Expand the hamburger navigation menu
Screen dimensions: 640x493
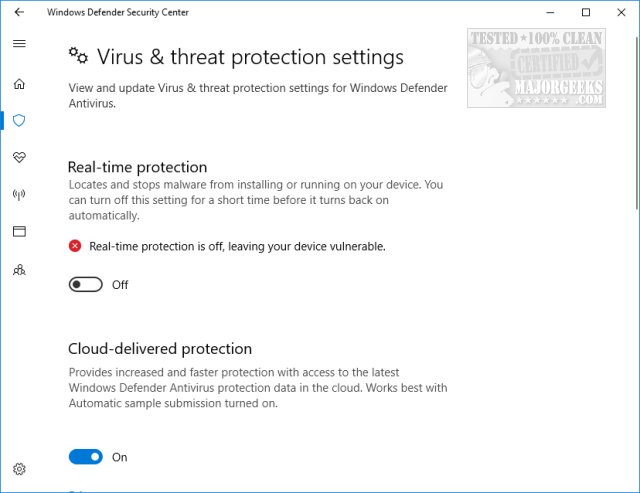click(x=19, y=45)
